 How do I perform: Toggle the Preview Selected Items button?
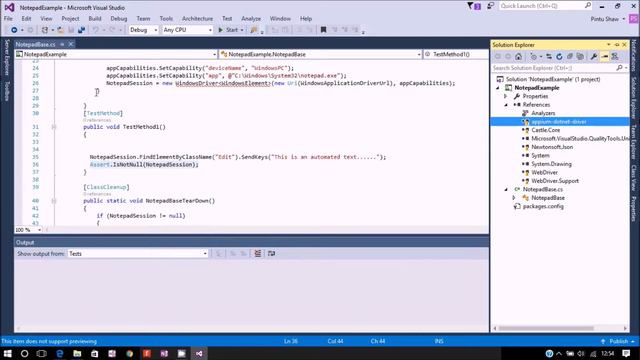pyautogui.click(x=604, y=57)
